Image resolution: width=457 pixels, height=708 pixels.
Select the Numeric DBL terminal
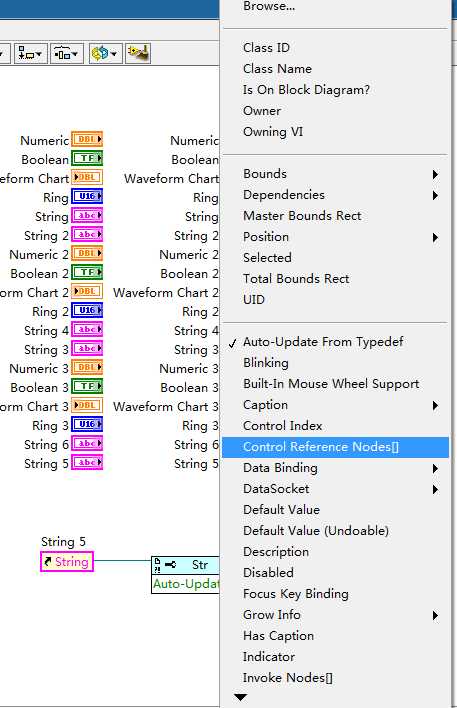tap(87, 140)
